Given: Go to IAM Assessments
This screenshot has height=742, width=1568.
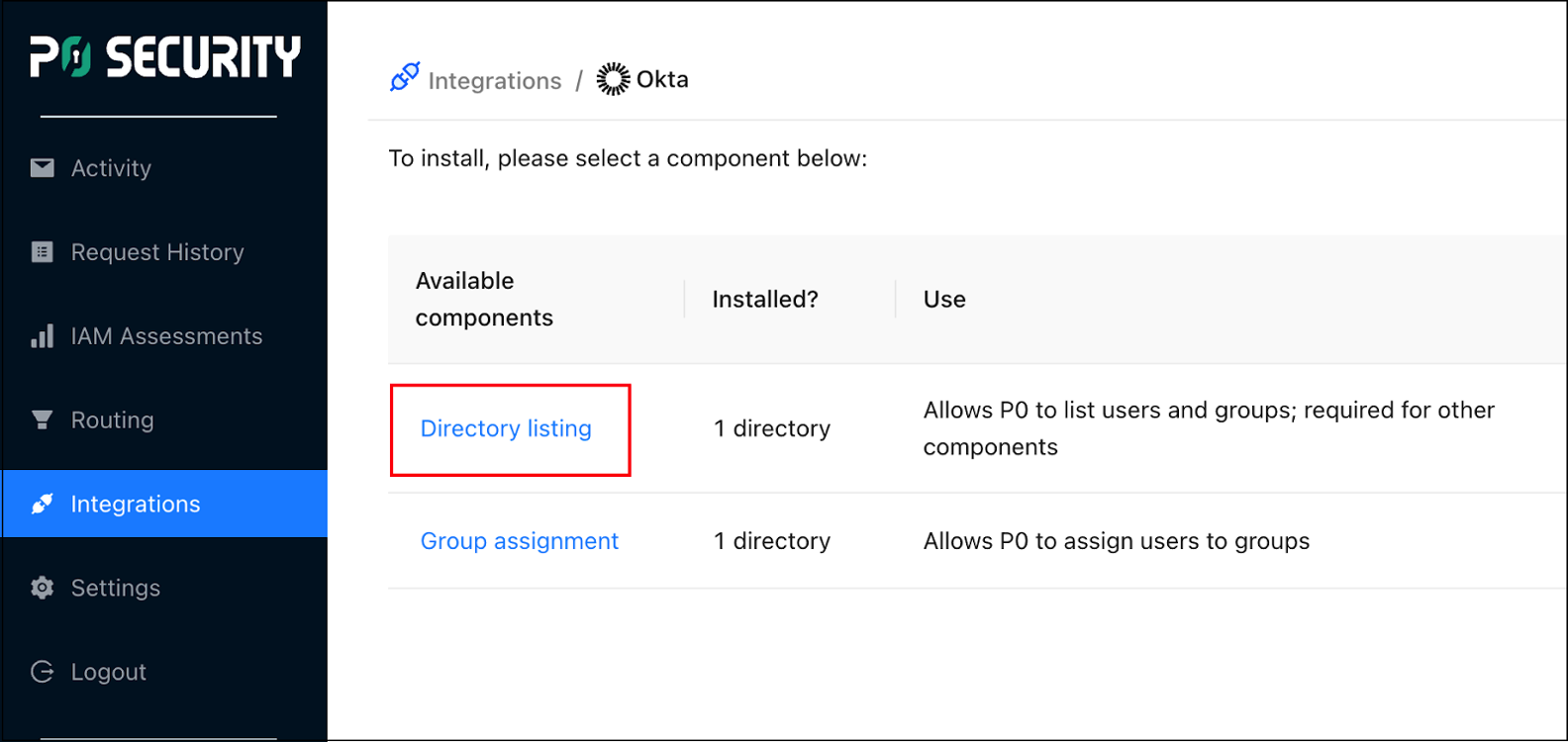Looking at the screenshot, I should [x=164, y=336].
